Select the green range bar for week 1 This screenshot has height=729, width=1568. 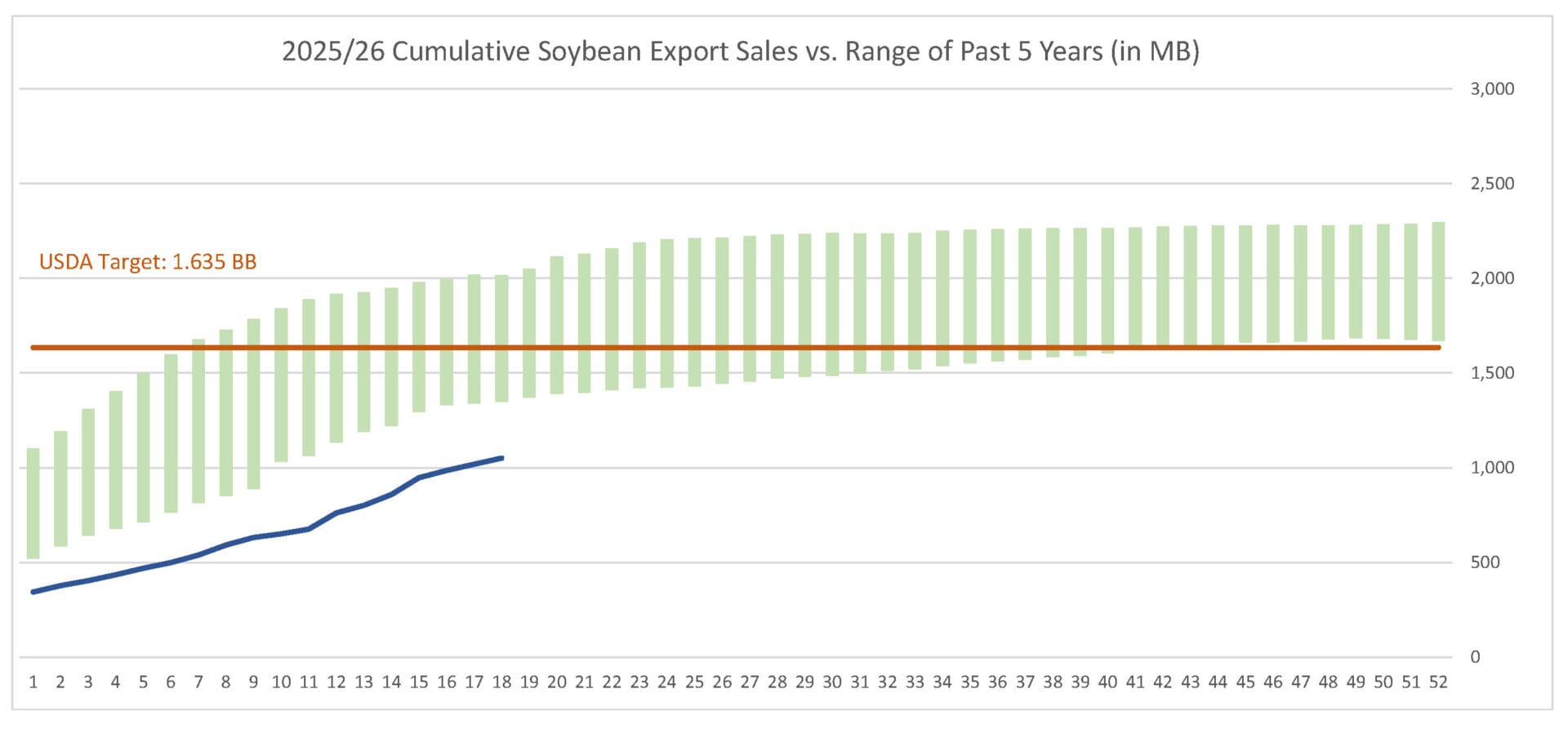pos(33,502)
